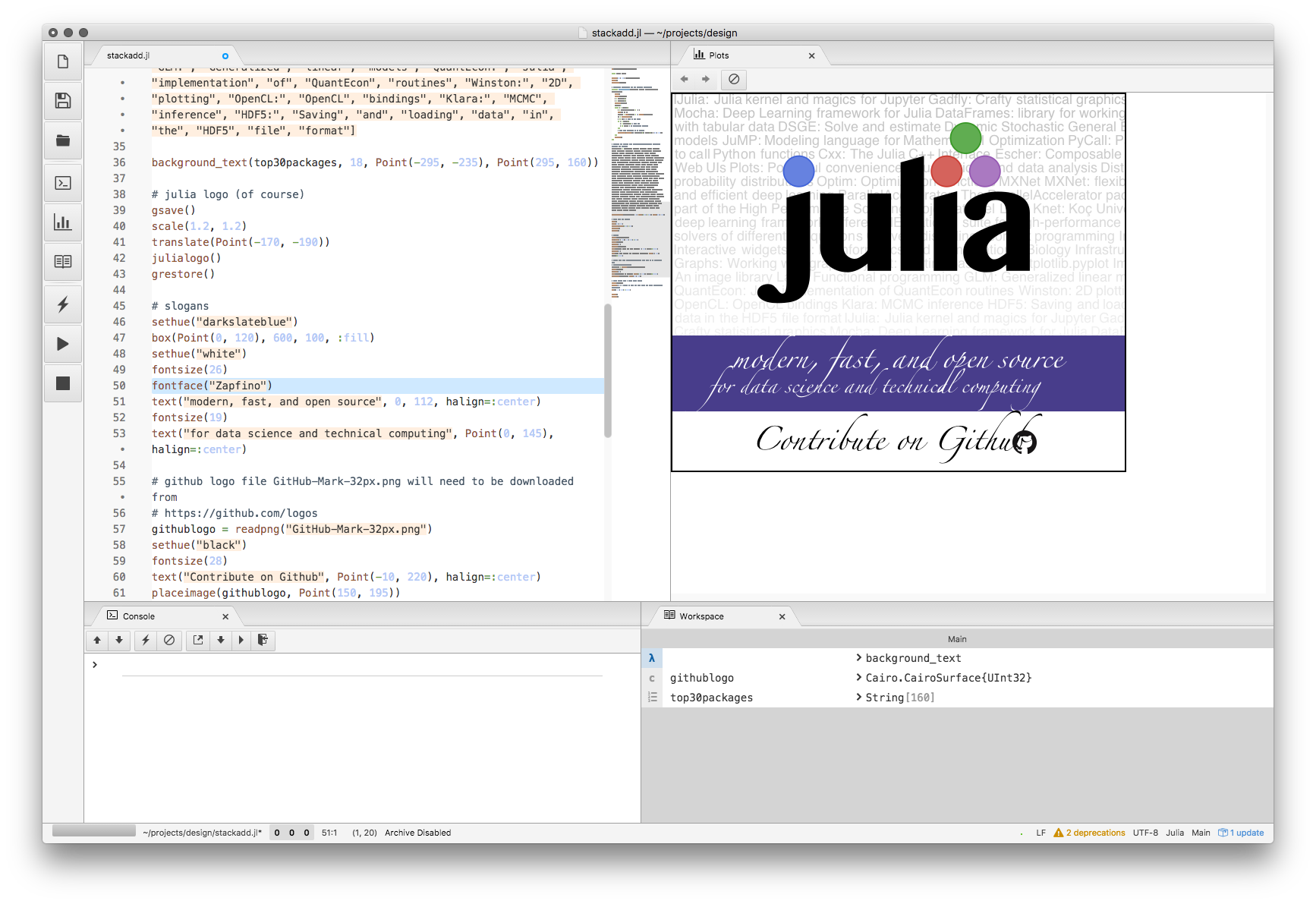The image size is (1316, 904).
Task: Click the 'Main' header in Workspace pane
Action: (957, 639)
